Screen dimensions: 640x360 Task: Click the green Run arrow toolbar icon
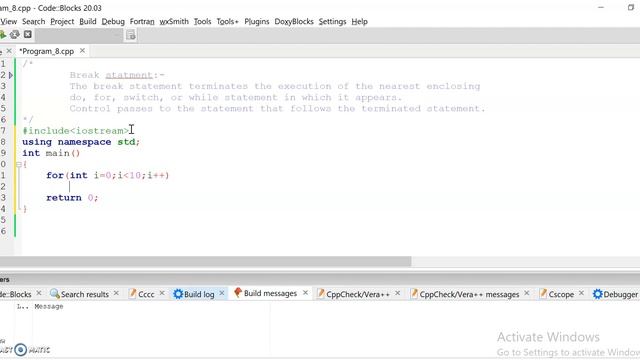click(2, 35)
